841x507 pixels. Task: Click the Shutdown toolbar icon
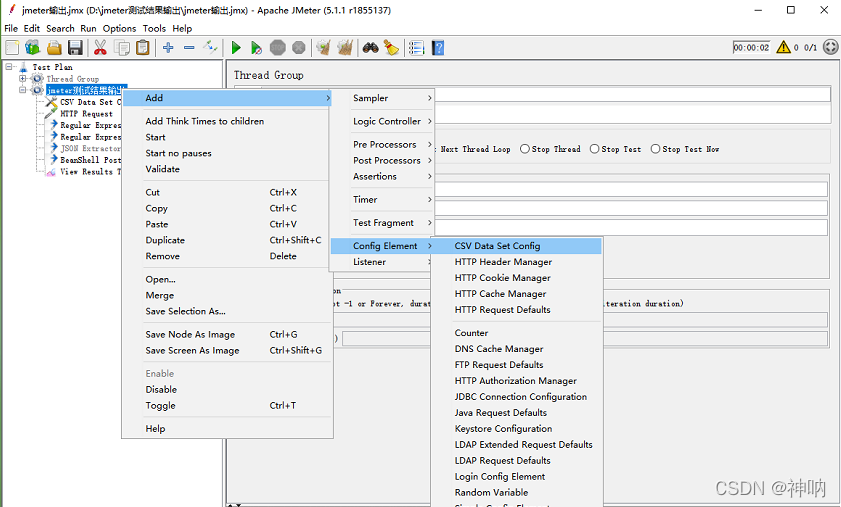tap(299, 48)
